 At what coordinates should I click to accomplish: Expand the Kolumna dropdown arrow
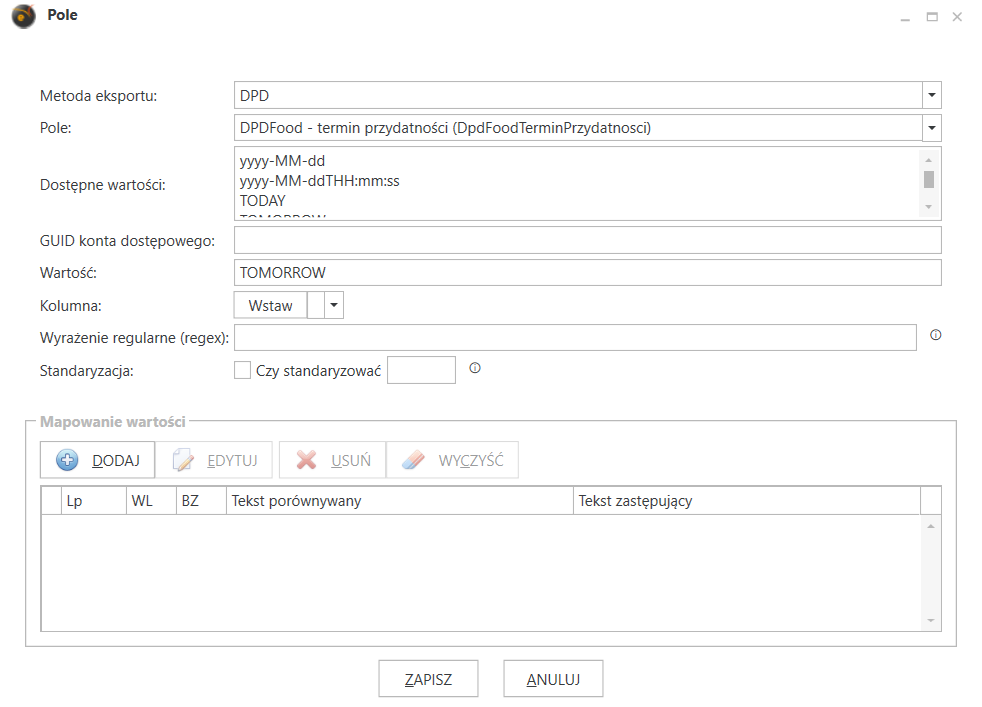click(334, 306)
